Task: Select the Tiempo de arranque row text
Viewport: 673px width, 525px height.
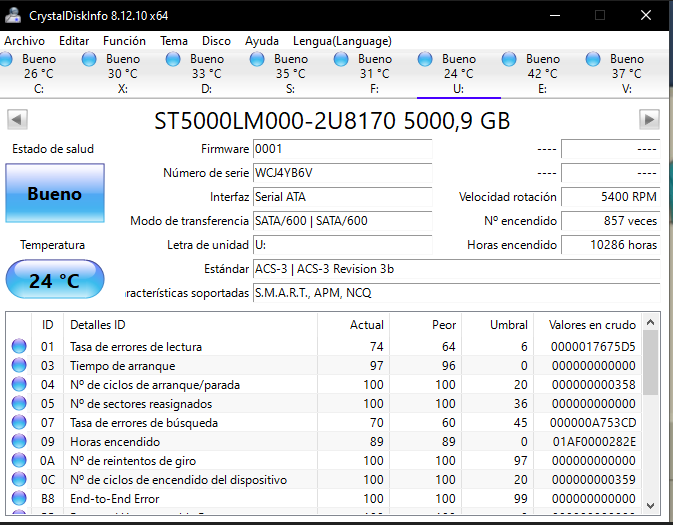Action: [x=123, y=366]
